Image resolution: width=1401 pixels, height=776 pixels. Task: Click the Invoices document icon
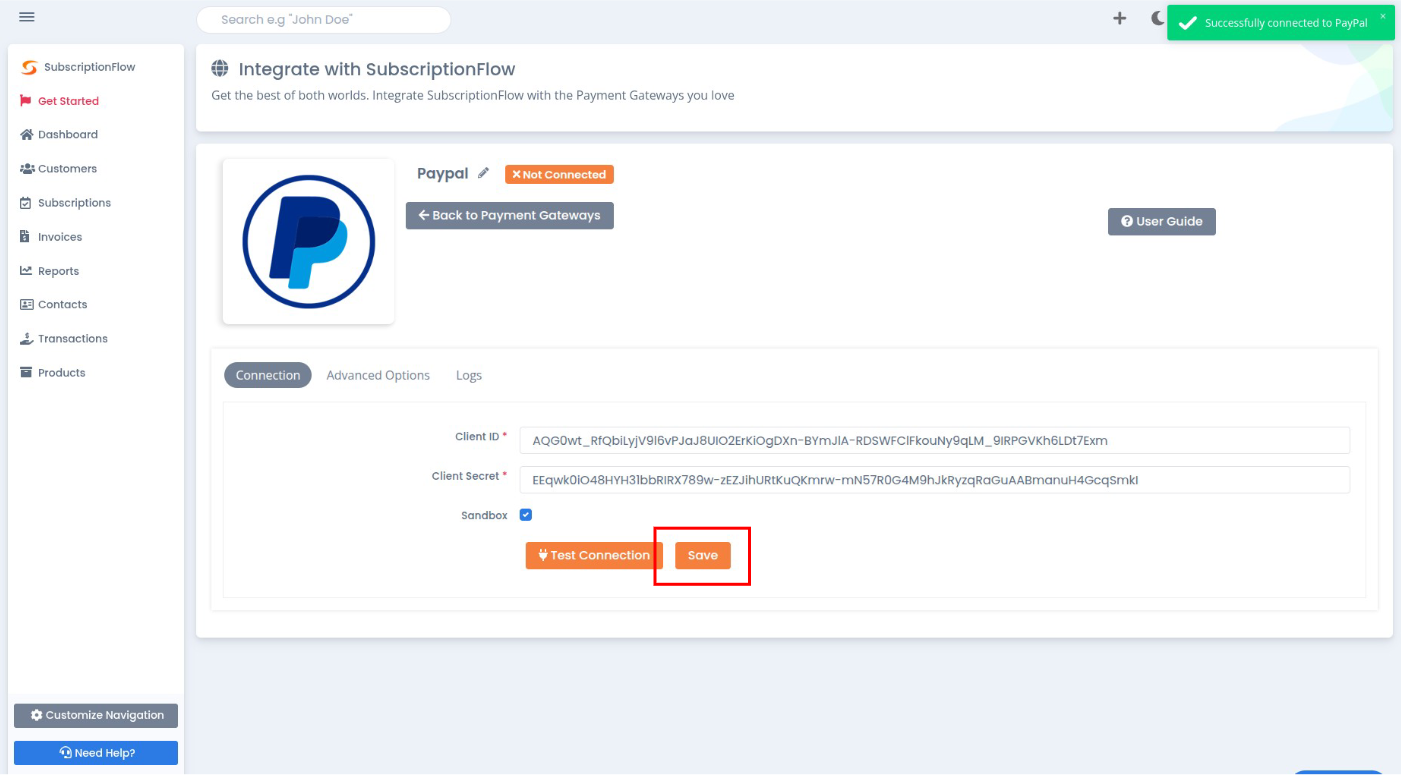click(25, 237)
